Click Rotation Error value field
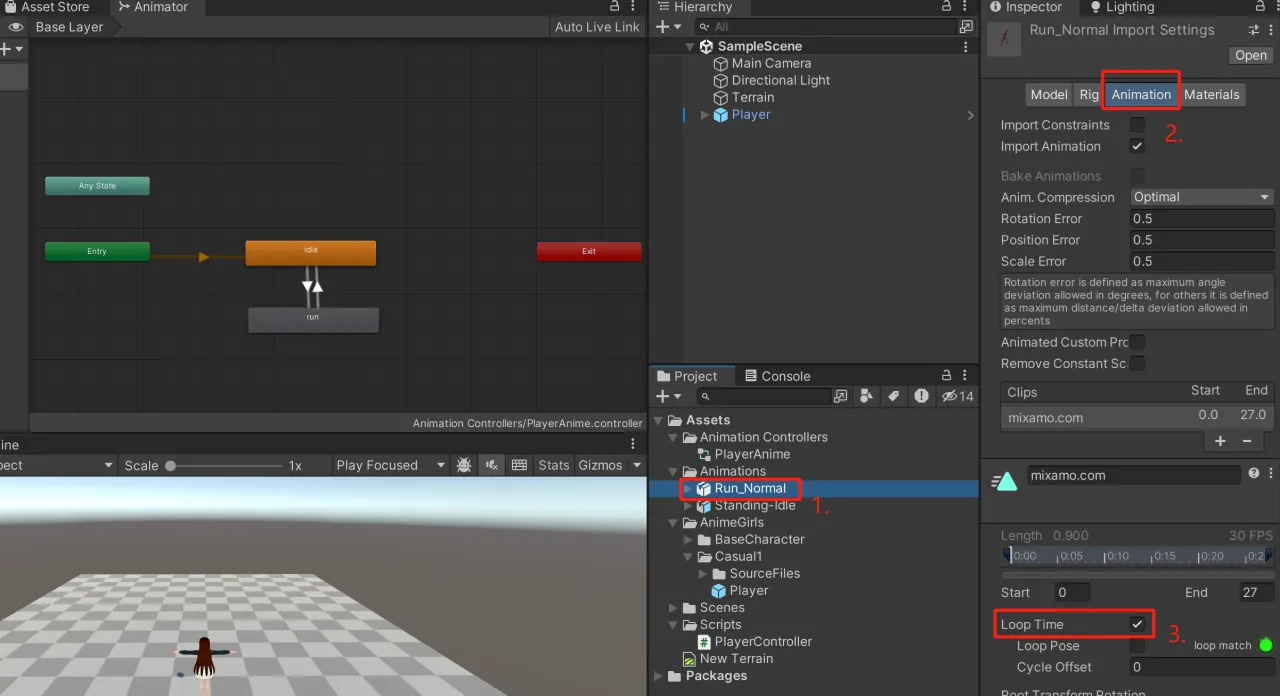1280x696 pixels. pyautogui.click(x=1202, y=219)
